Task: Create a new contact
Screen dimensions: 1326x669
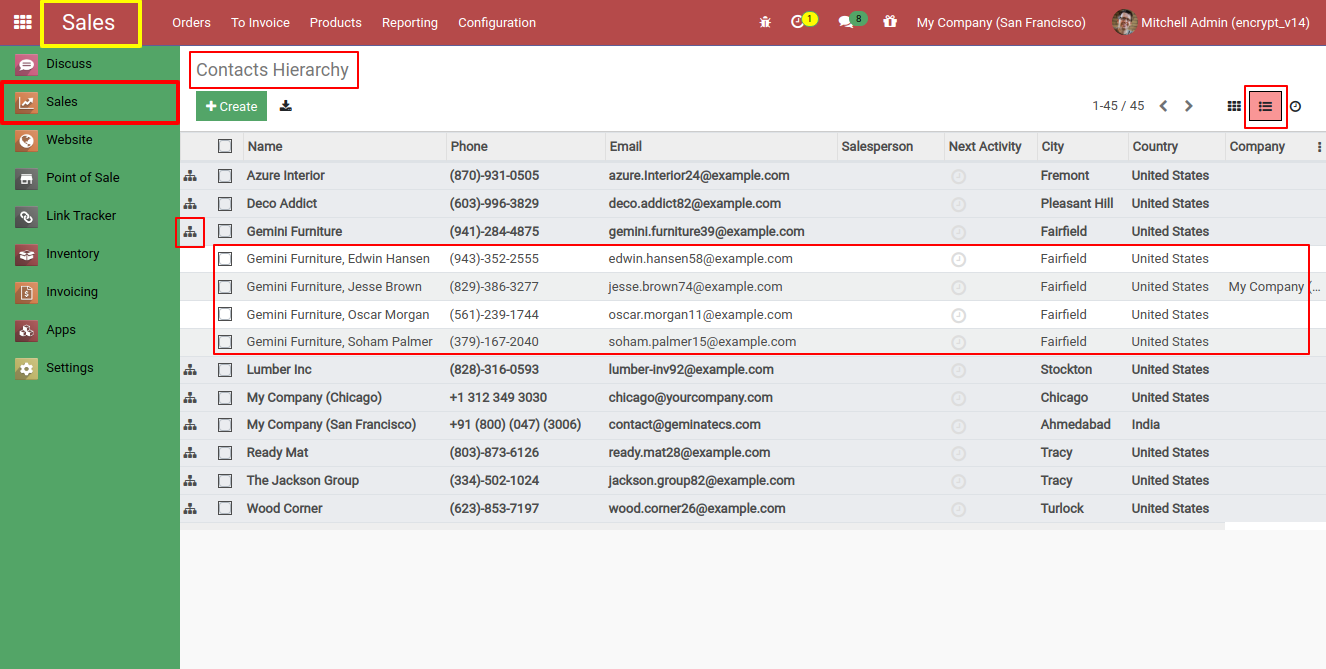Action: tap(231, 105)
